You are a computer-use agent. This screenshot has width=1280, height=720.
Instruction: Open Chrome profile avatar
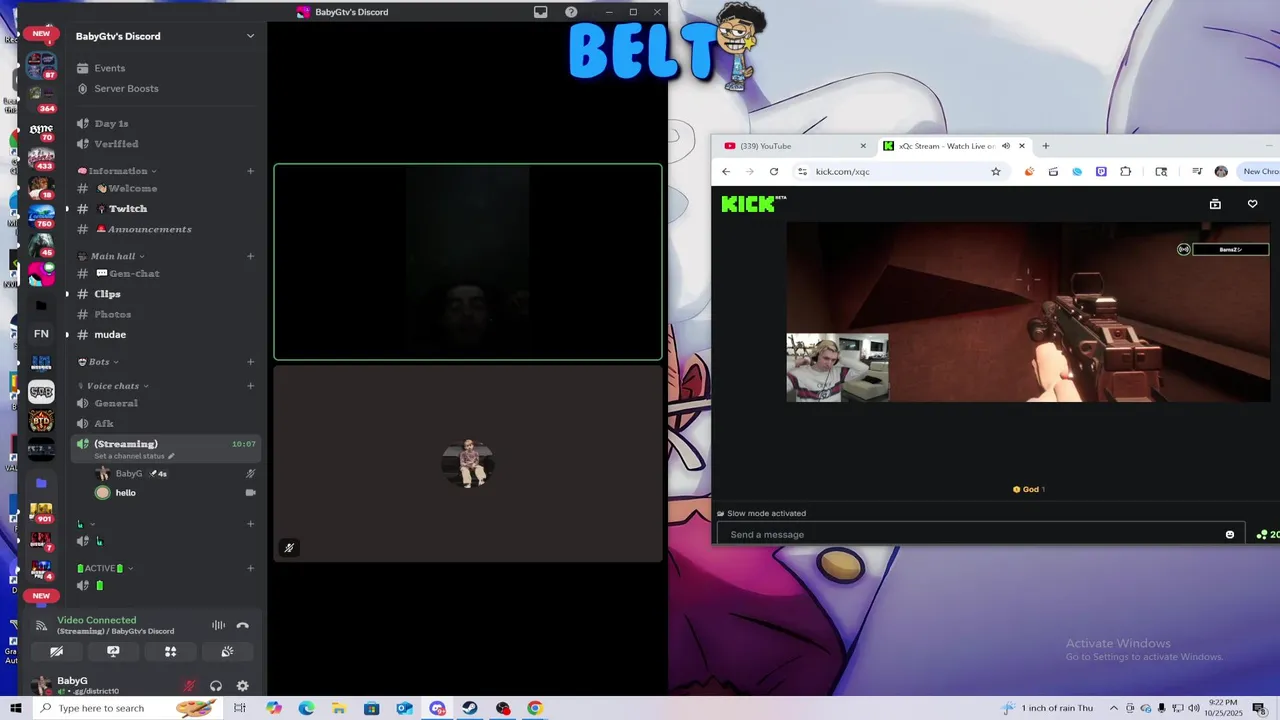1221,171
